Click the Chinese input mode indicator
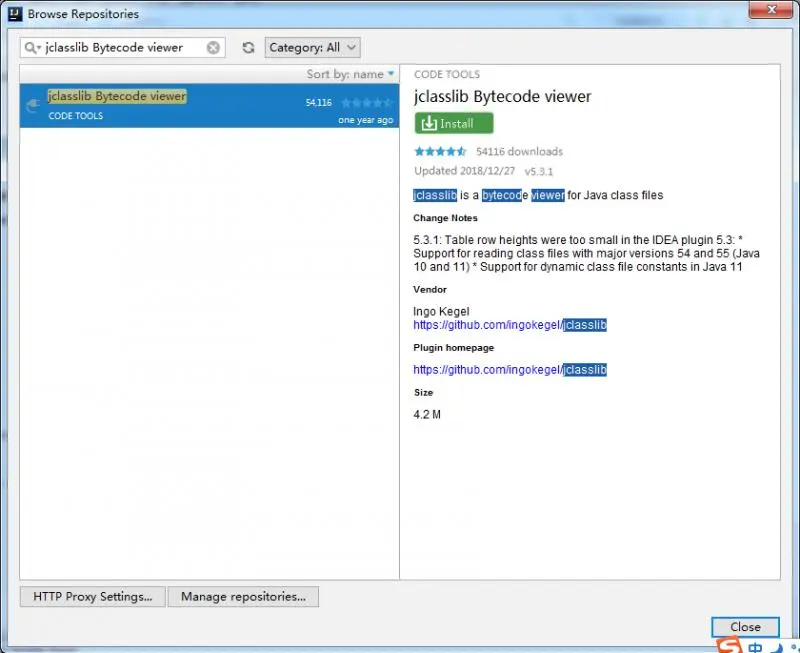The width and height of the screenshot is (800, 653). coord(755,647)
